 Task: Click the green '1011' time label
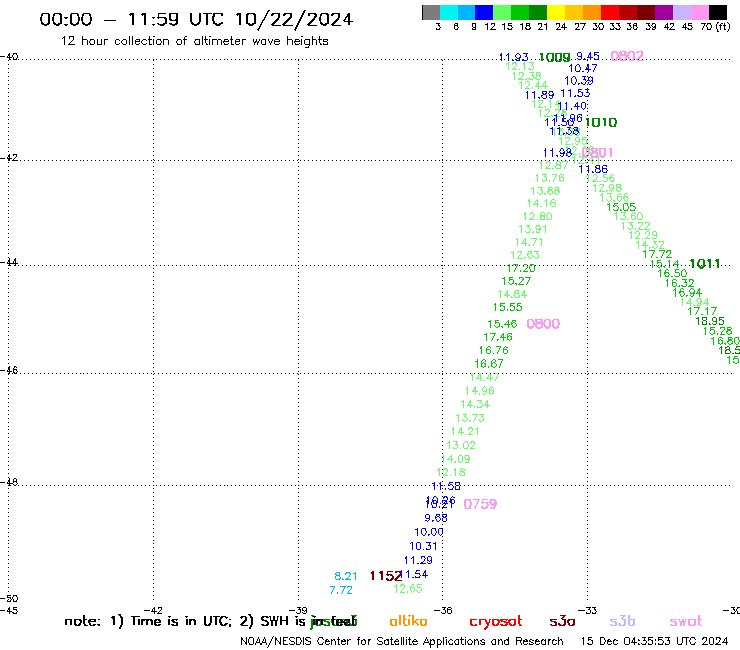[x=705, y=264]
